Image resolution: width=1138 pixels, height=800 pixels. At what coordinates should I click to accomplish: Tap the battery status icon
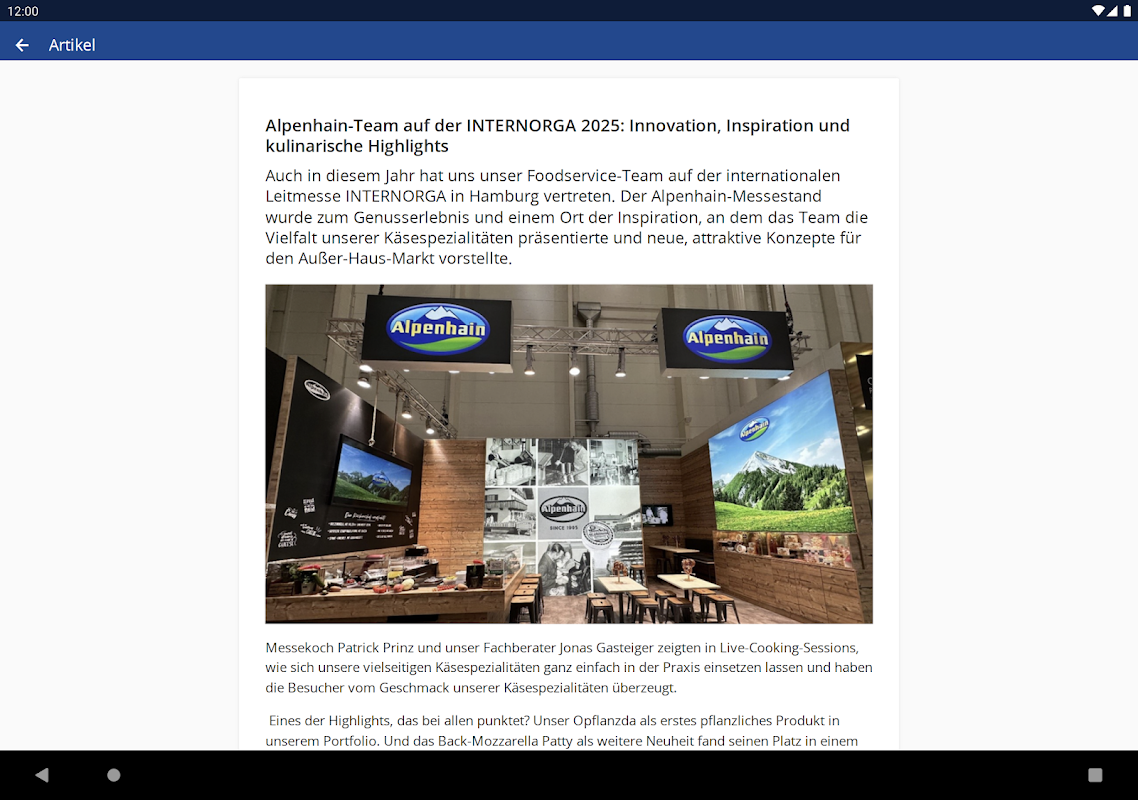1126,11
